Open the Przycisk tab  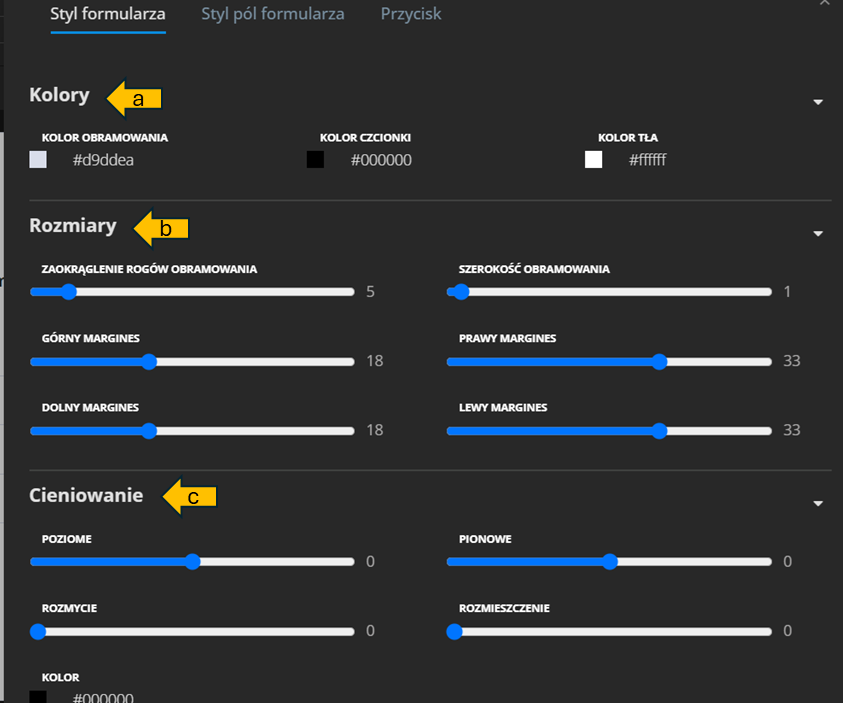pos(411,14)
